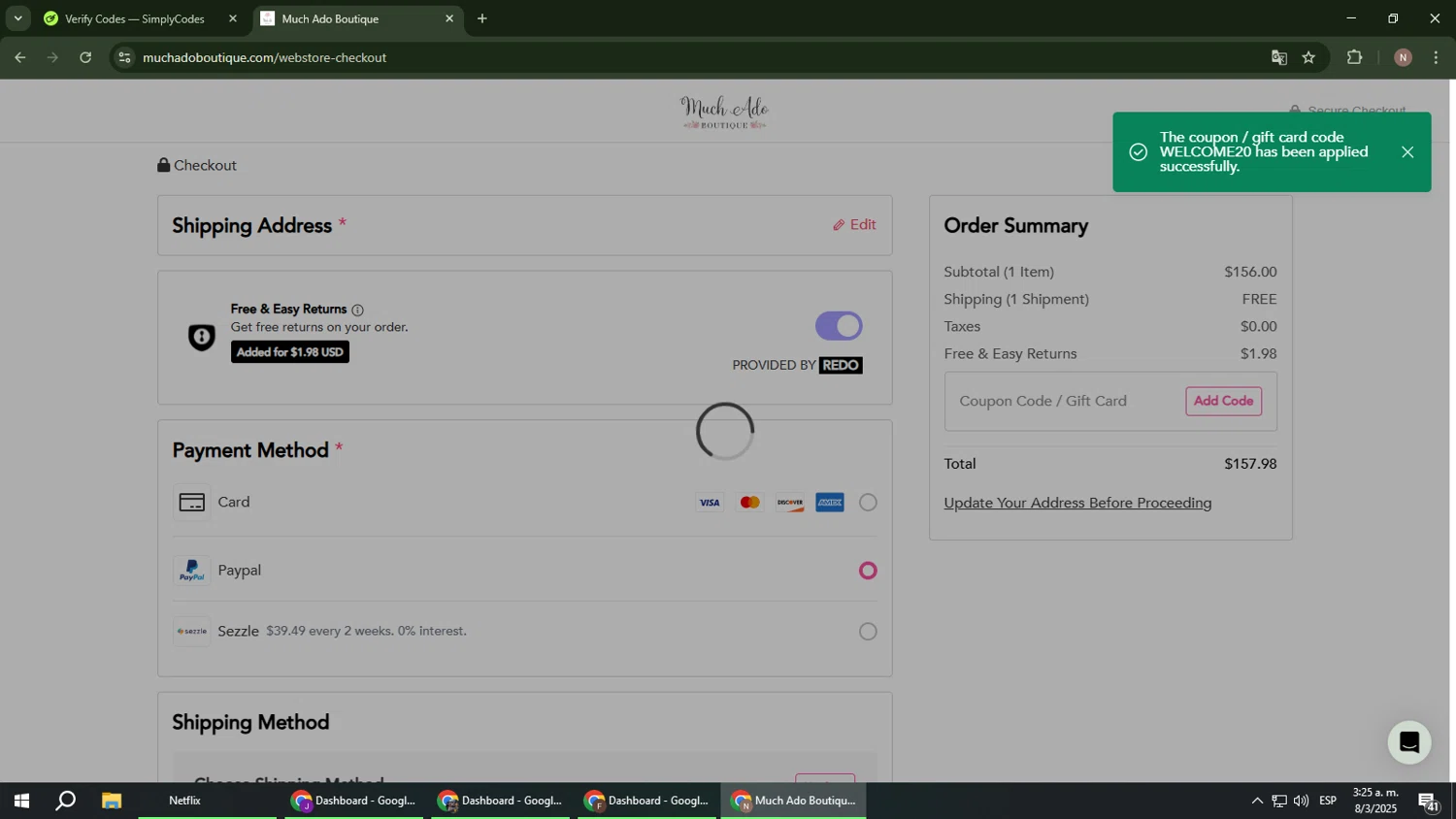1456x819 pixels.
Task: Open the taskbar clock and date
Action: (1375, 801)
